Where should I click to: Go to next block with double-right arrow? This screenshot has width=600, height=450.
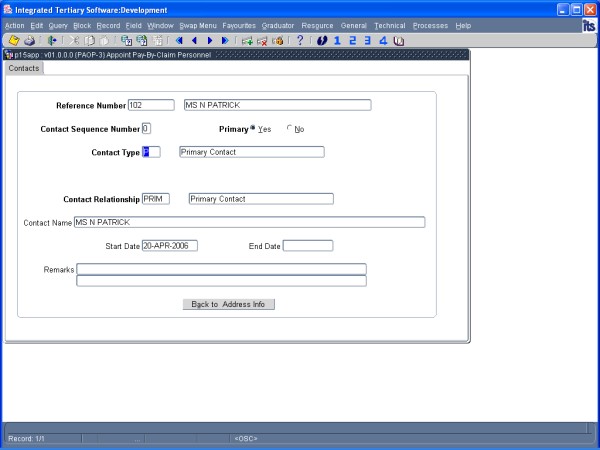(x=225, y=40)
